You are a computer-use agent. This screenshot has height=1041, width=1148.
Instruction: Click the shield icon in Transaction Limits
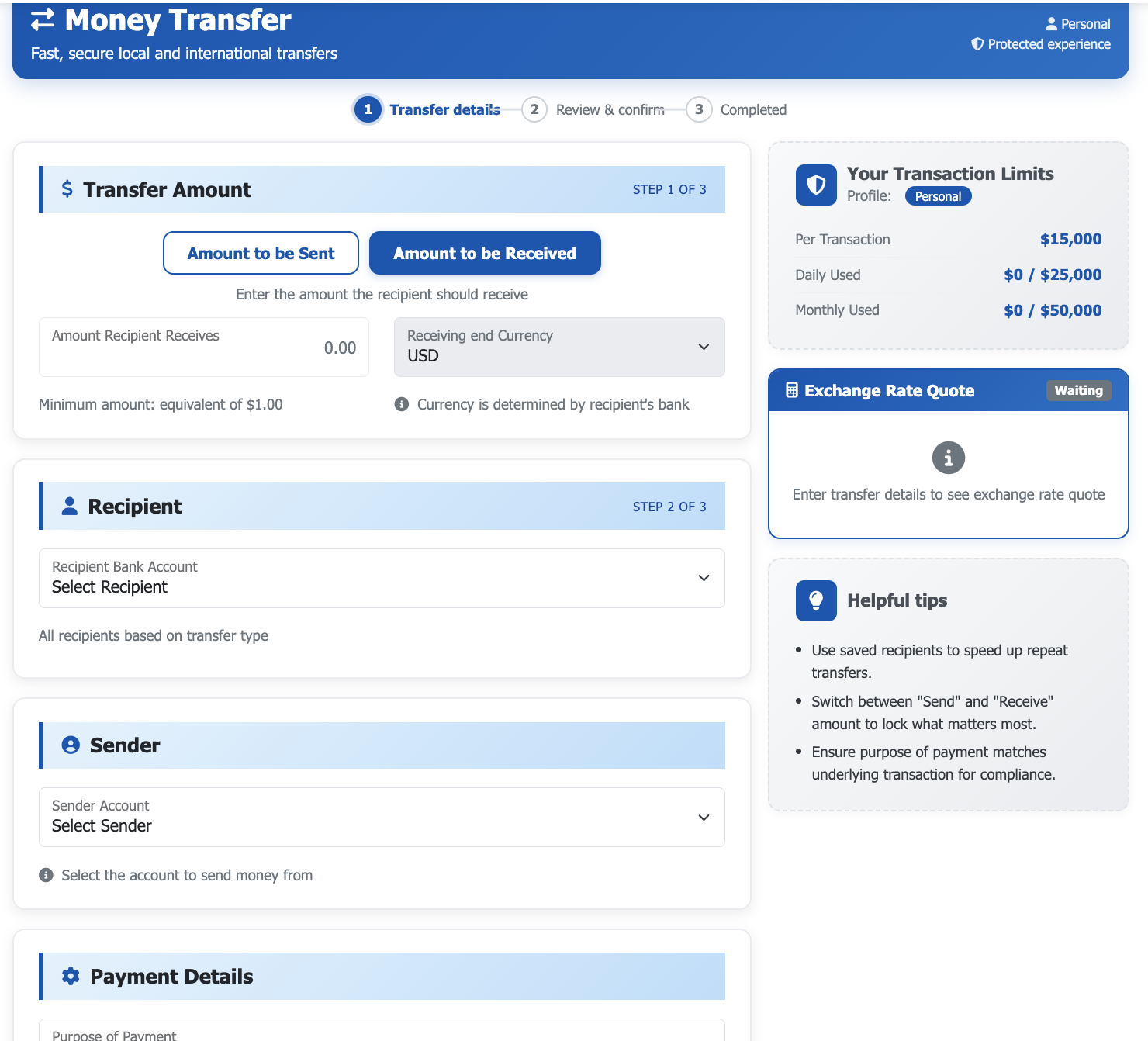816,185
